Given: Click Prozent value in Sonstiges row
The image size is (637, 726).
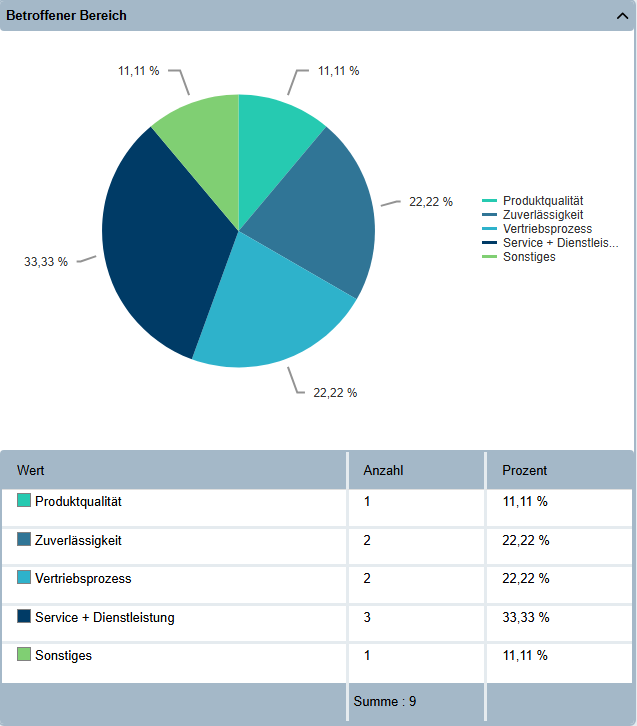Looking at the screenshot, I should tap(525, 656).
